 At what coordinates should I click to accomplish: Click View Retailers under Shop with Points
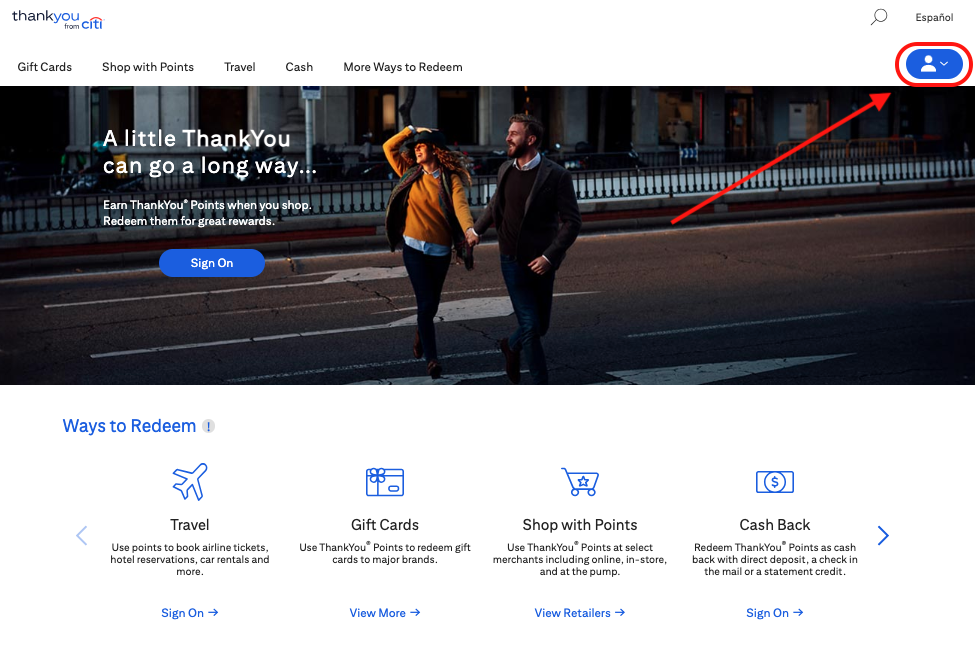[x=579, y=612]
